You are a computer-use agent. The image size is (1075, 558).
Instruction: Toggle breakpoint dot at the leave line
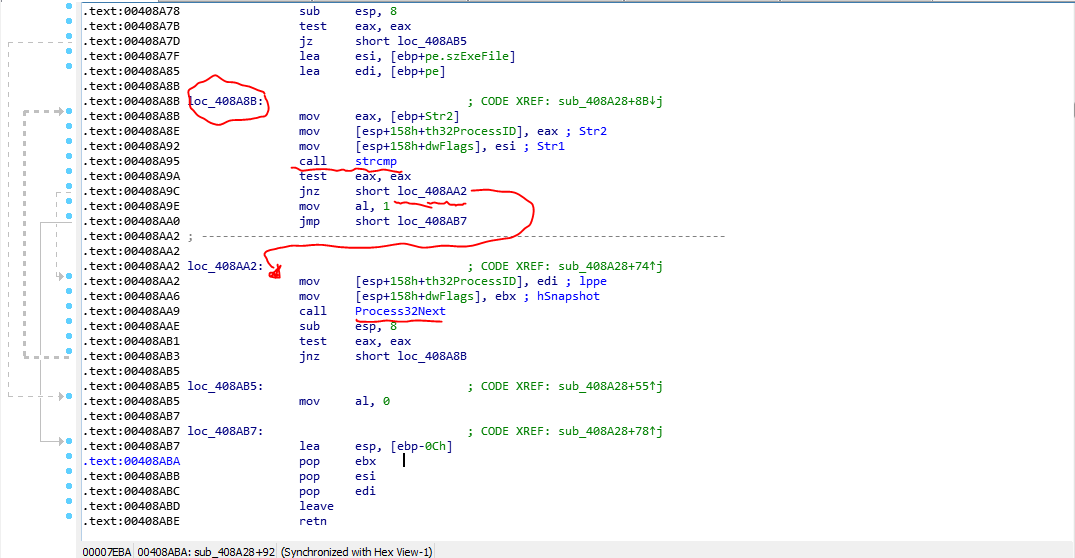pyautogui.click(x=69, y=501)
